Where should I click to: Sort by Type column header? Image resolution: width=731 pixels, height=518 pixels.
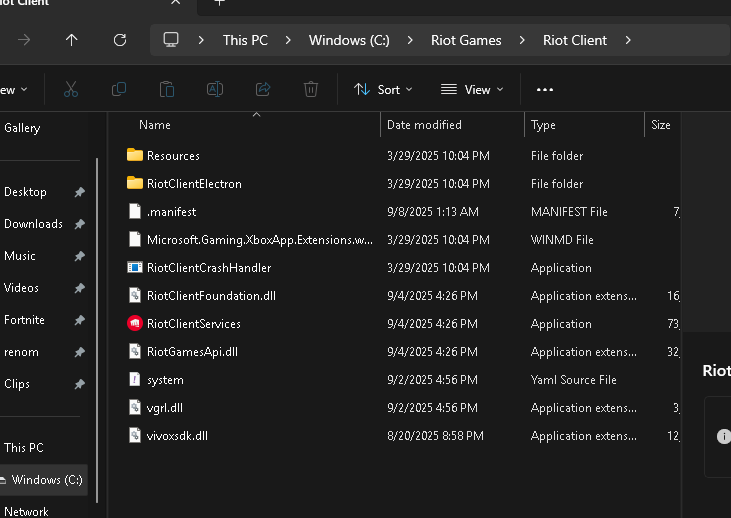(543, 125)
